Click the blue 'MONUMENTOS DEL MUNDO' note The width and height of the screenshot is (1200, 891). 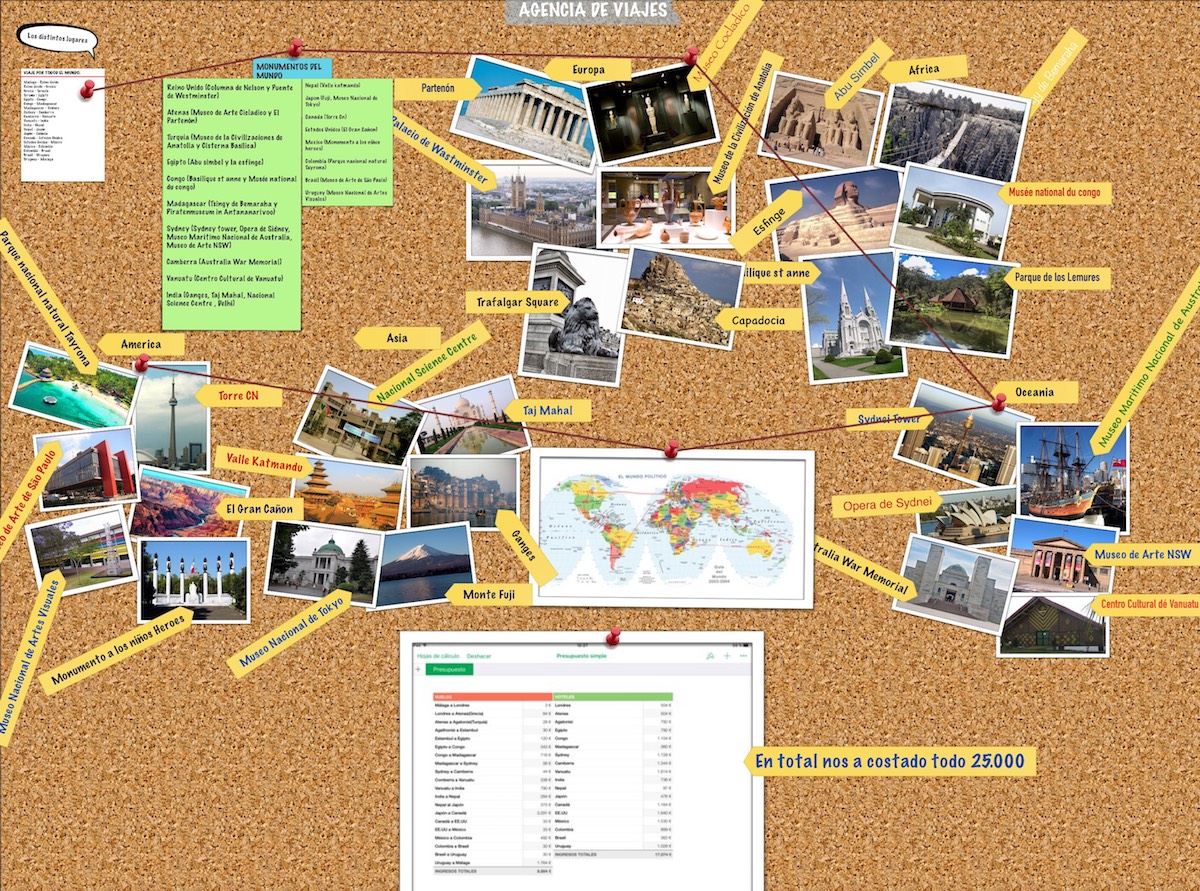click(291, 69)
